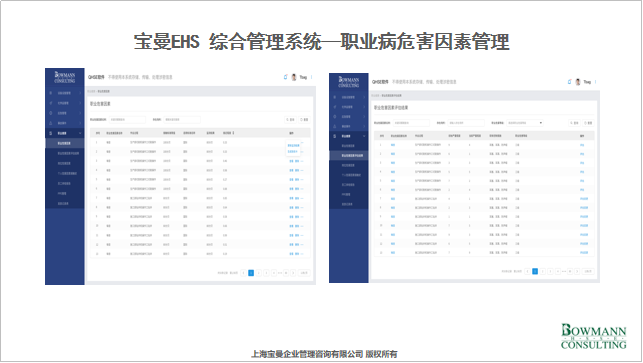The height and width of the screenshot is (363, 643).
Task: Click the blue name link in right table's first row
Action: click(x=393, y=145)
